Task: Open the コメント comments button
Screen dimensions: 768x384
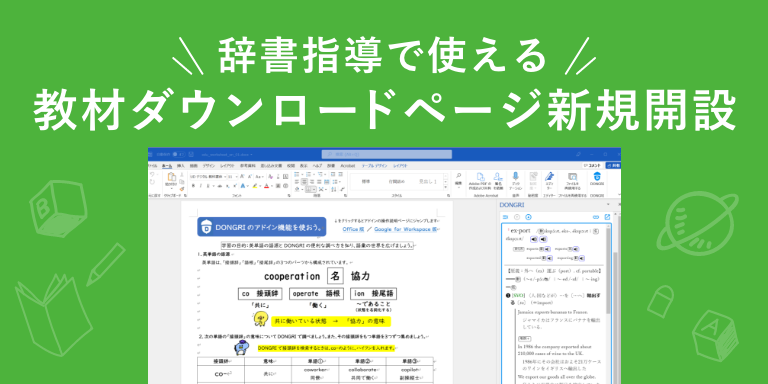Action: coord(593,166)
